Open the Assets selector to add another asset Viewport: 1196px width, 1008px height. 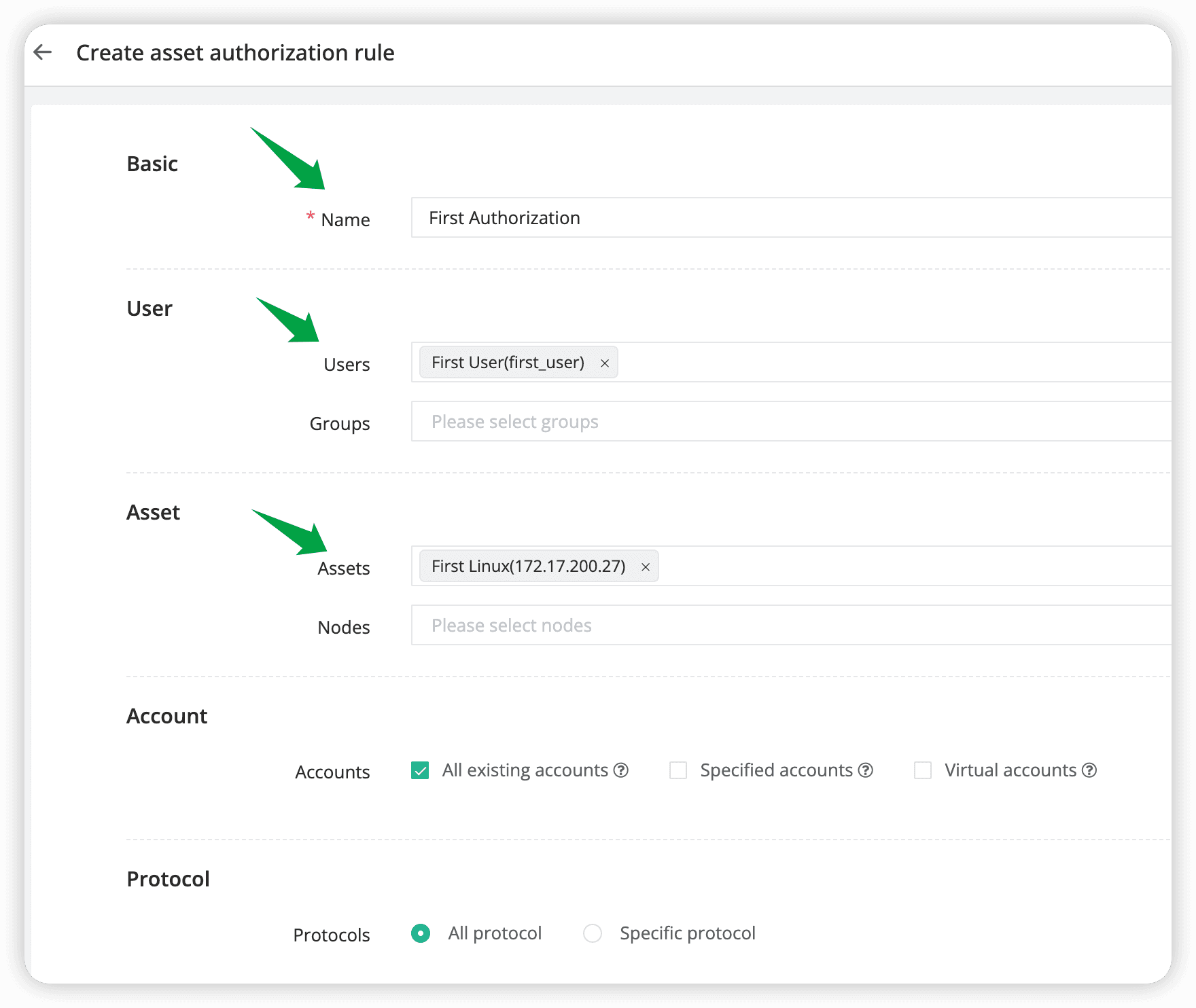[883, 566]
